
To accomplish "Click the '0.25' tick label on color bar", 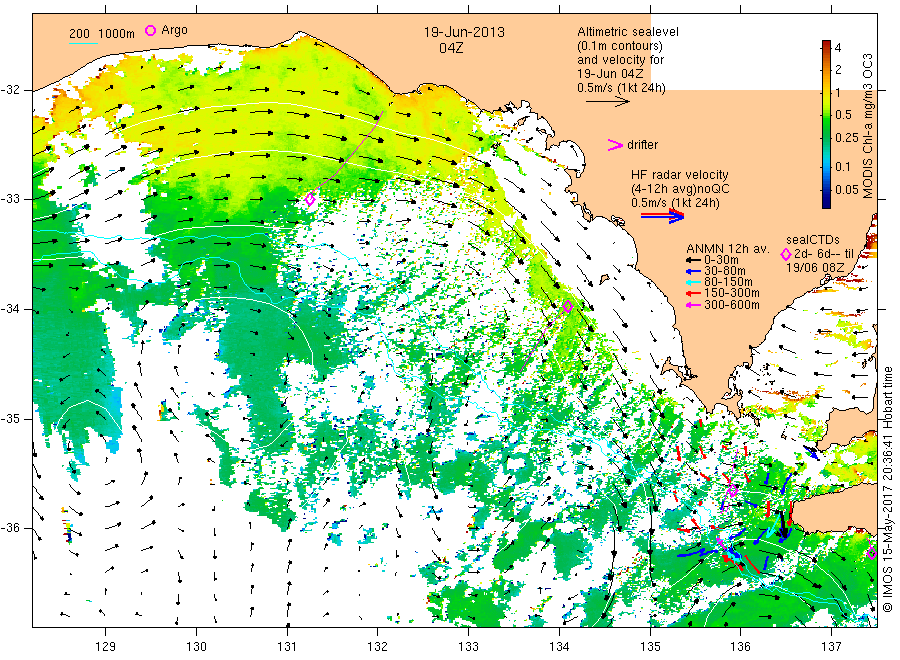I will tap(847, 138).
